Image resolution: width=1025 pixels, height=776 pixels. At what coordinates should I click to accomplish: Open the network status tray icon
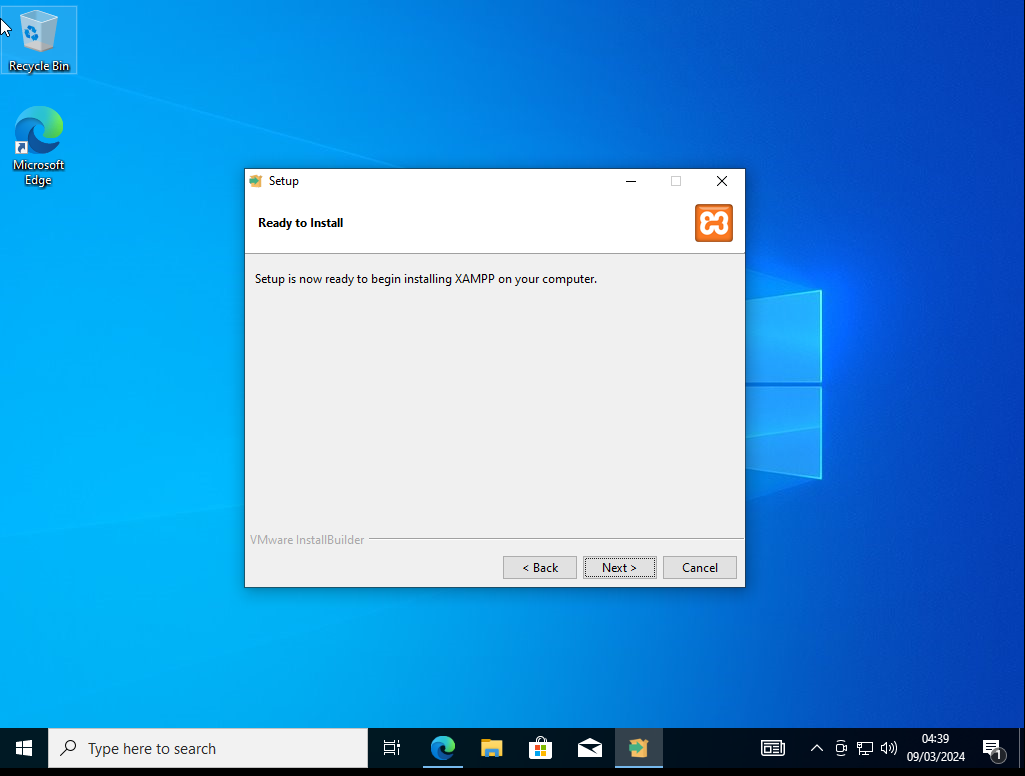point(865,748)
